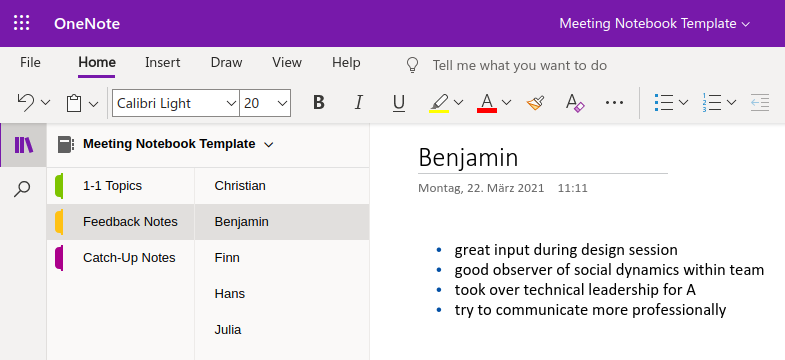Switch to the View tab
The image size is (785, 360).
(x=287, y=63)
